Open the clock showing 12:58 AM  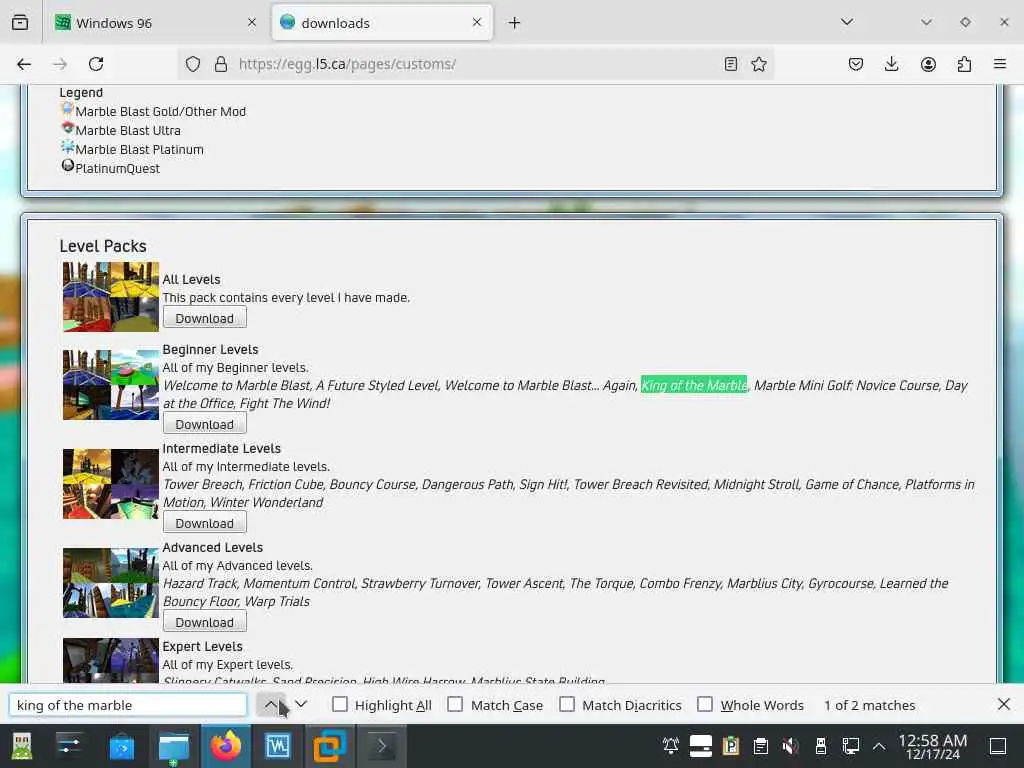[933, 746]
